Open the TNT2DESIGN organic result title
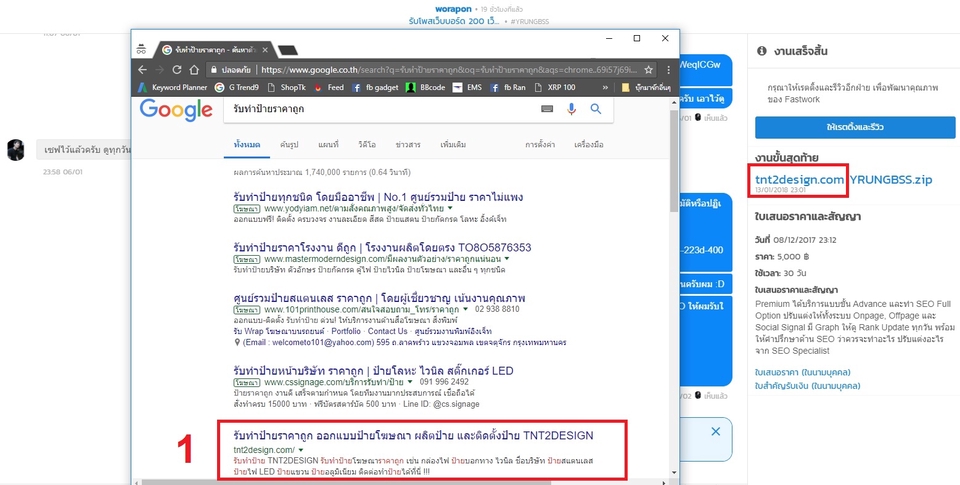The width and height of the screenshot is (960, 485). [x=413, y=436]
